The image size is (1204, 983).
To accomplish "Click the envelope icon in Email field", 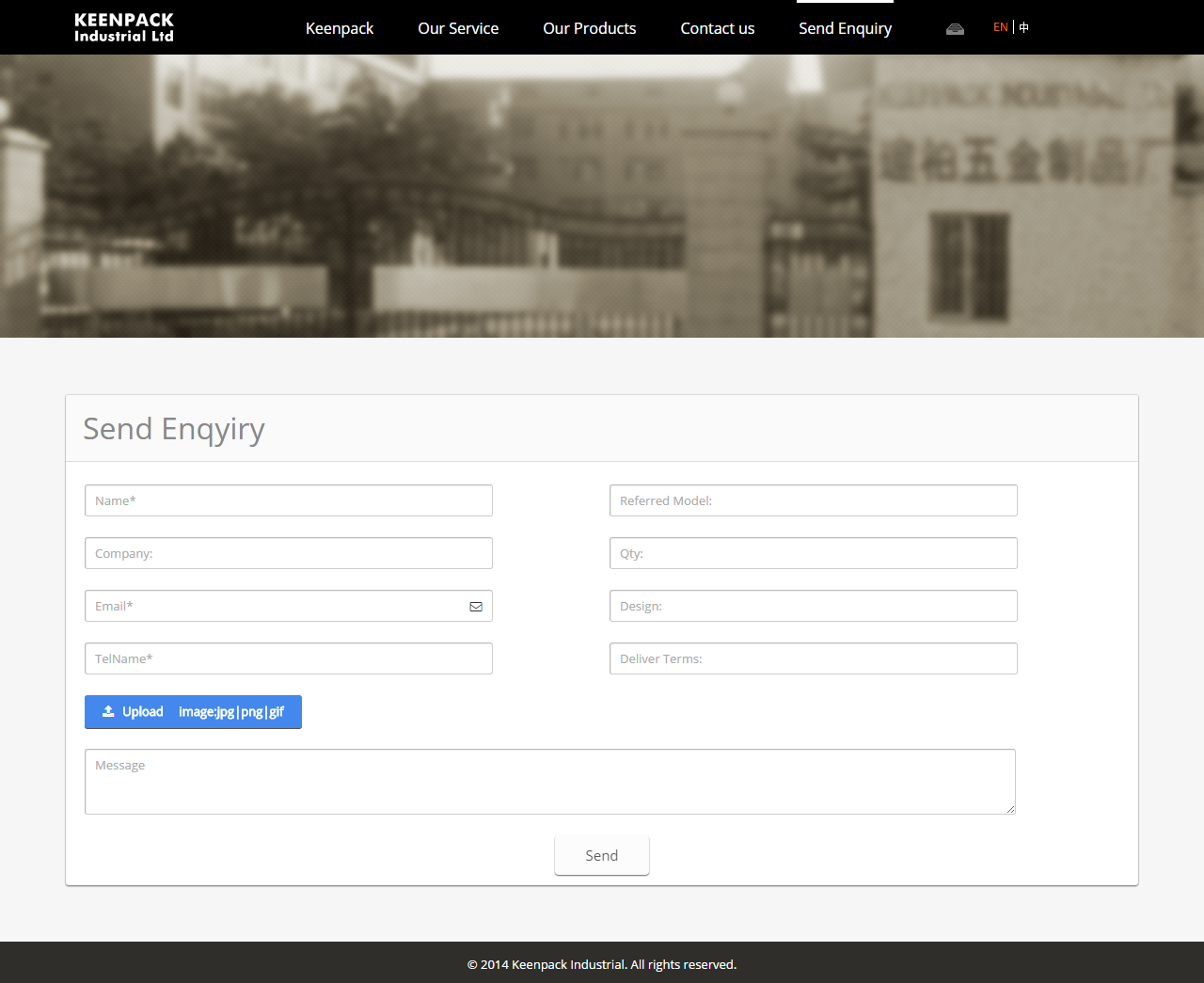I will pyautogui.click(x=476, y=607).
